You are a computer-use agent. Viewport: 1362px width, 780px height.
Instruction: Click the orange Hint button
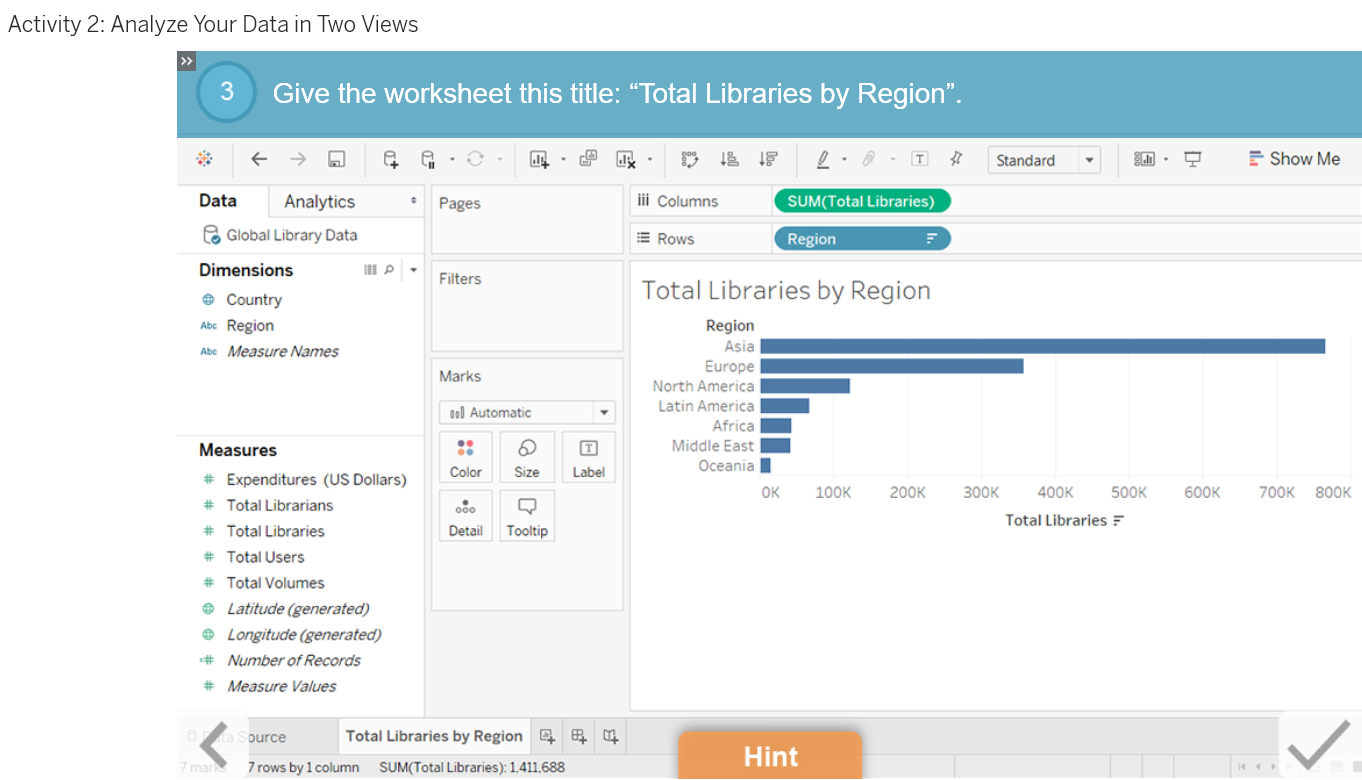[x=770, y=756]
